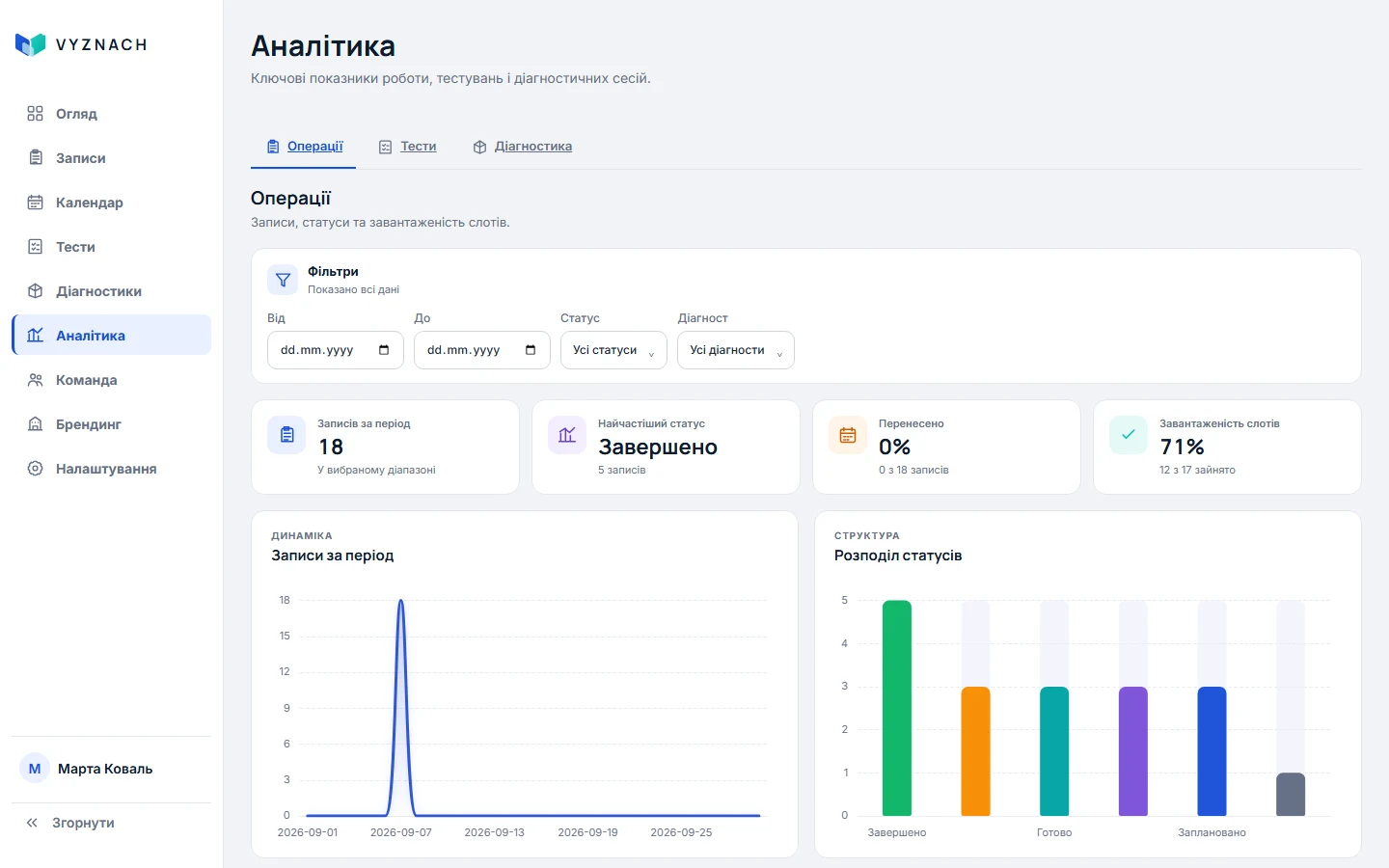Navigate to Календар in the sidebar
Image resolution: width=1389 pixels, height=868 pixels.
click(112, 203)
